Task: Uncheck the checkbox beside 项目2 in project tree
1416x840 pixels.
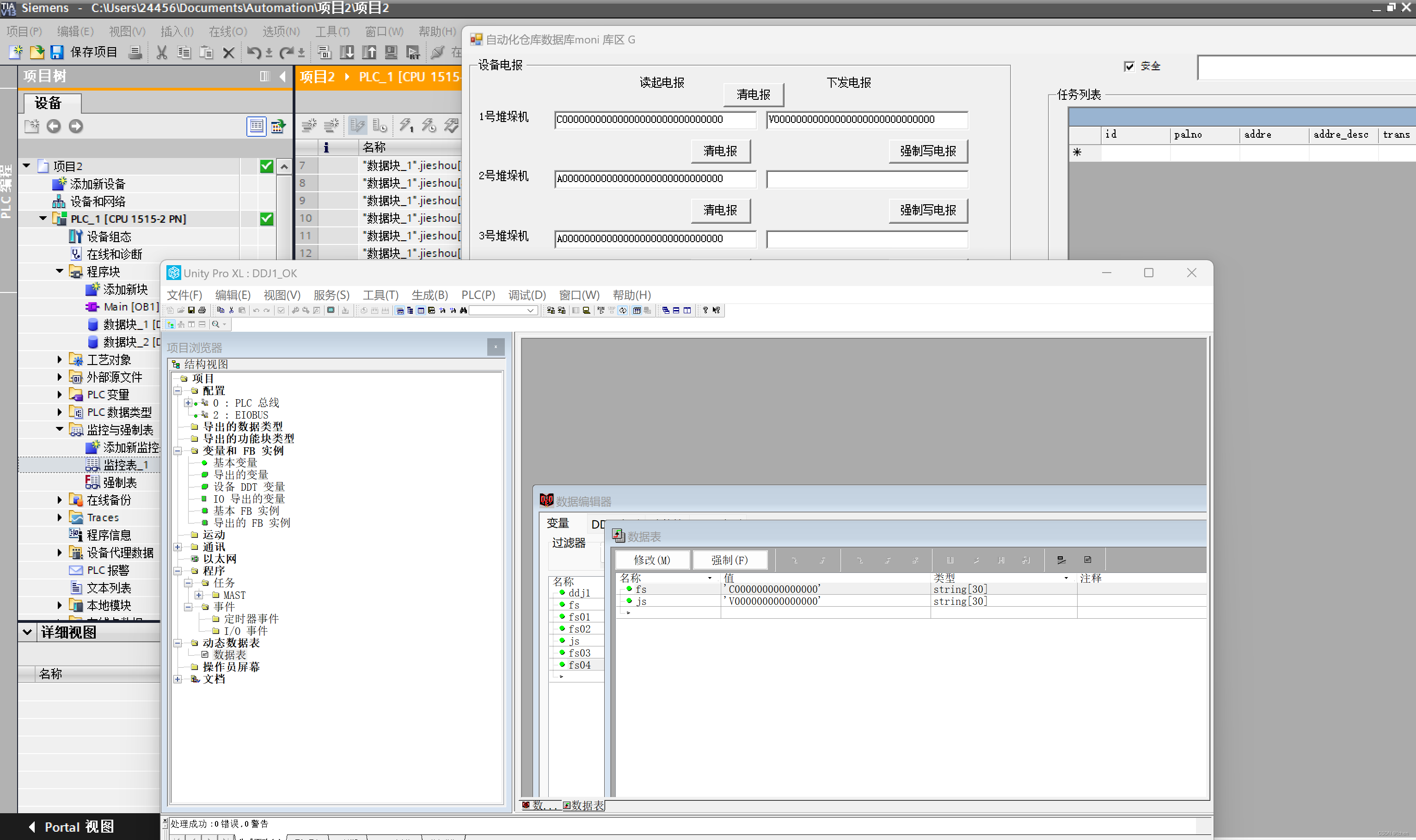Action: click(x=267, y=165)
